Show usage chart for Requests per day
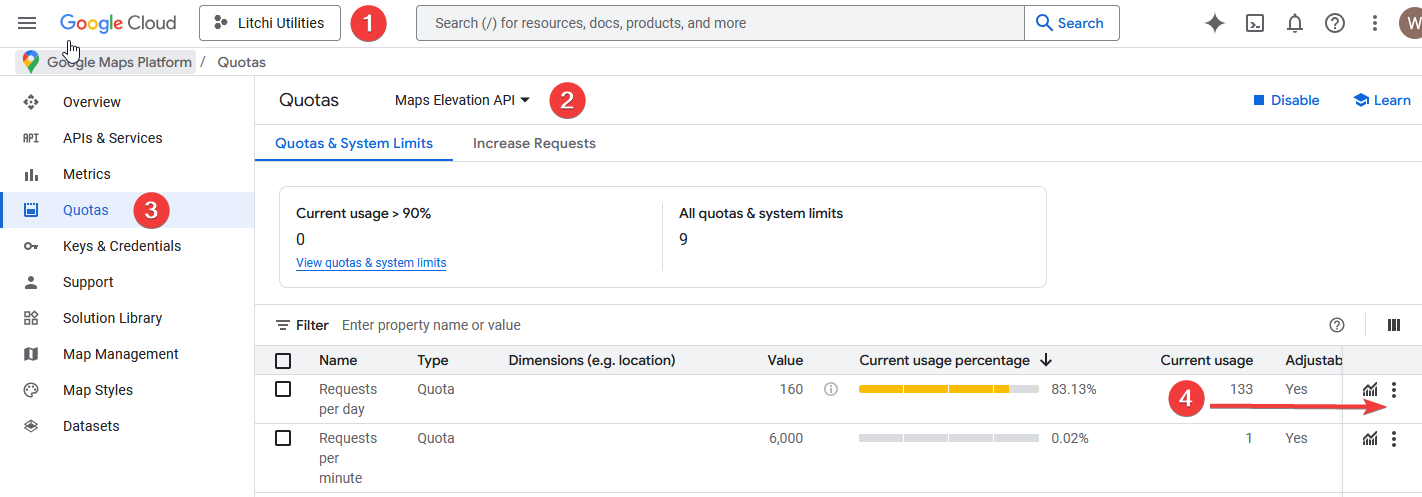 click(x=1370, y=390)
